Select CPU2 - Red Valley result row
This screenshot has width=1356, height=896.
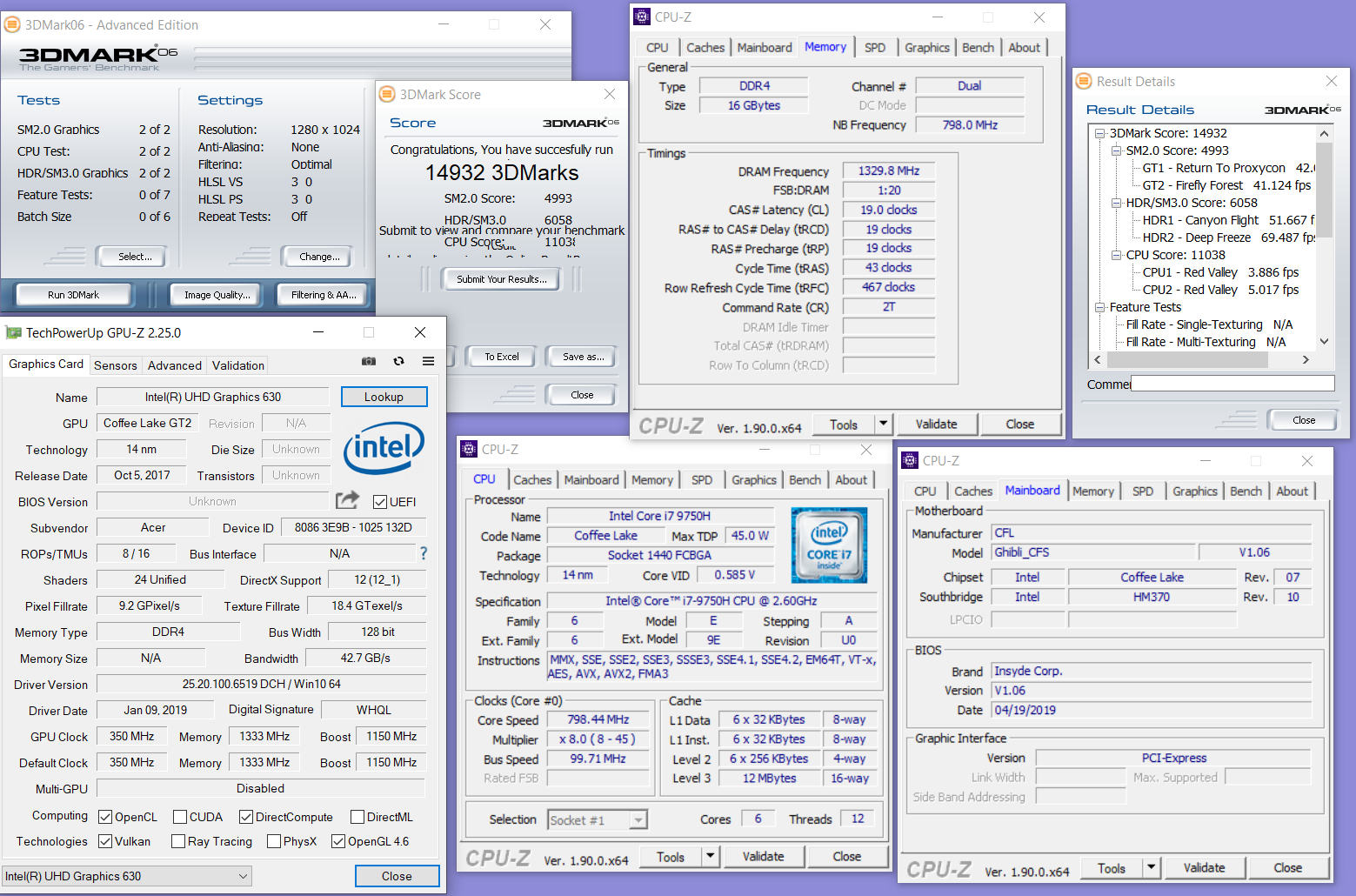click(x=1220, y=290)
